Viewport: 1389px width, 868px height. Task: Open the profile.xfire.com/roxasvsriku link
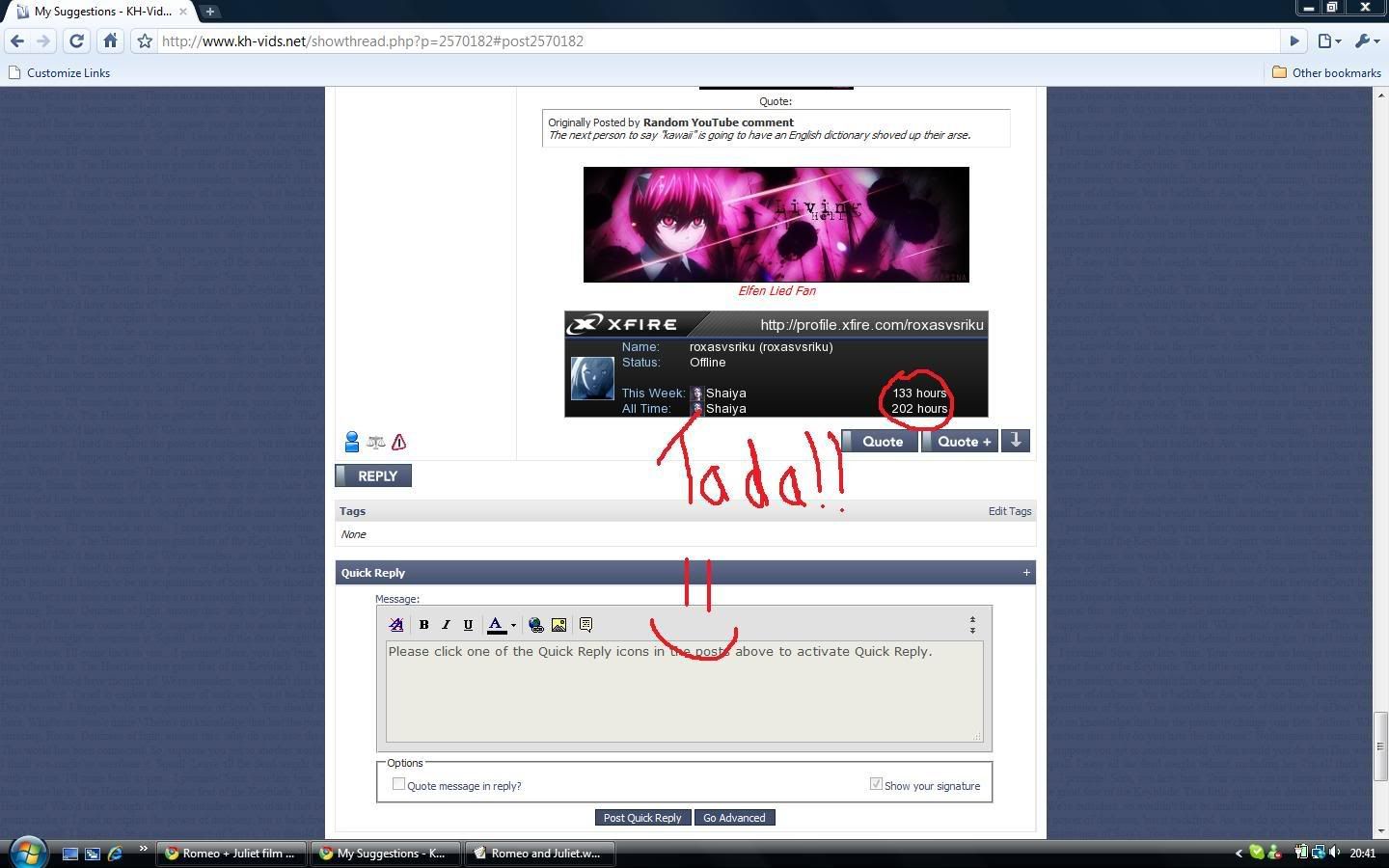[872, 324]
